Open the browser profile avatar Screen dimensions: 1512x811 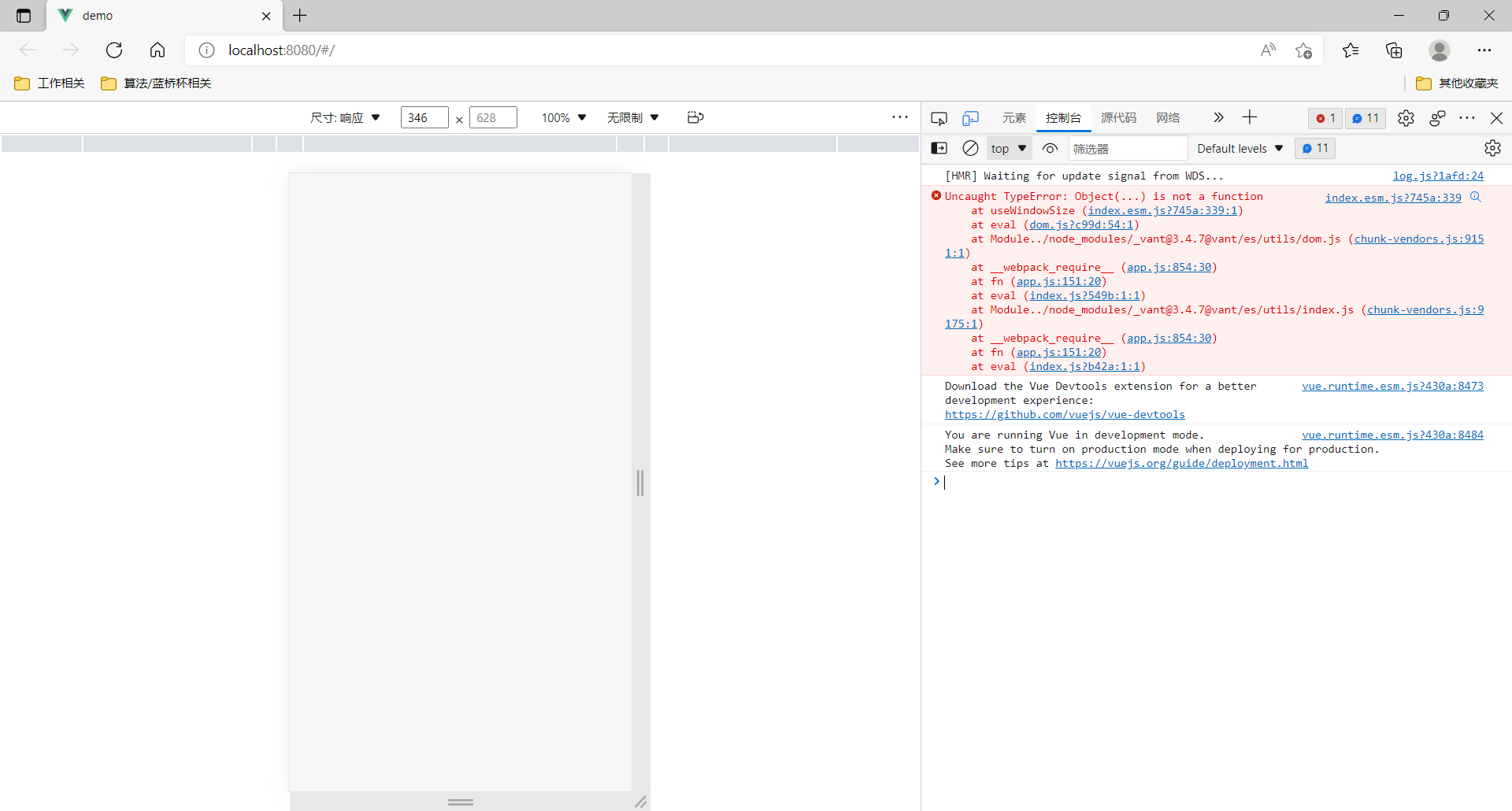[x=1440, y=50]
